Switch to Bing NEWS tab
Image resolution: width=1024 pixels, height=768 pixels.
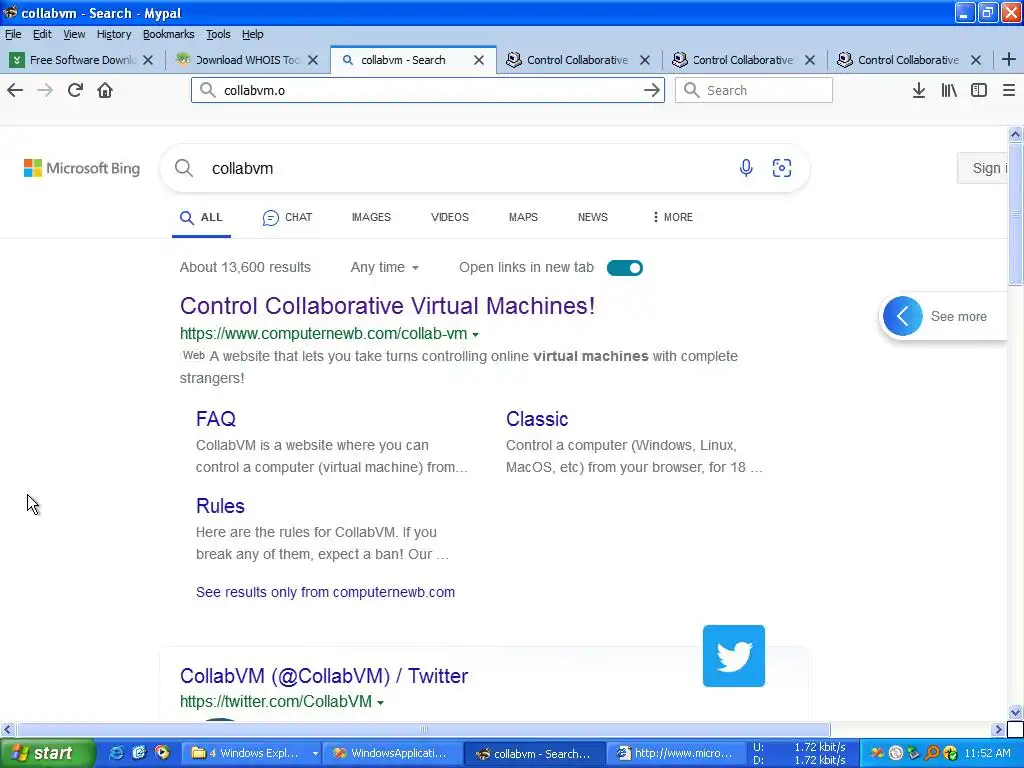(x=592, y=217)
